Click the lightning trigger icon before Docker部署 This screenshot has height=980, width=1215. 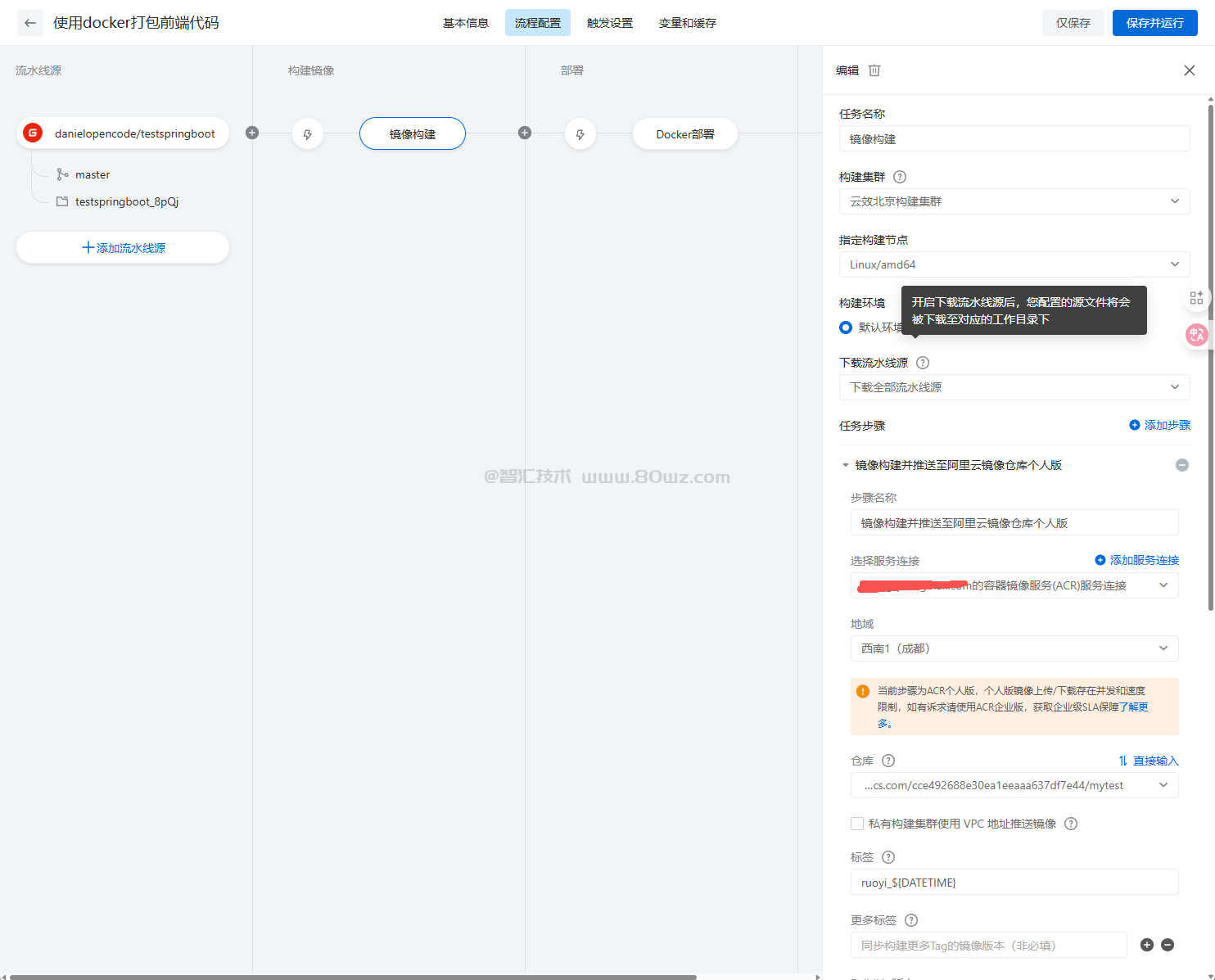[x=580, y=134]
